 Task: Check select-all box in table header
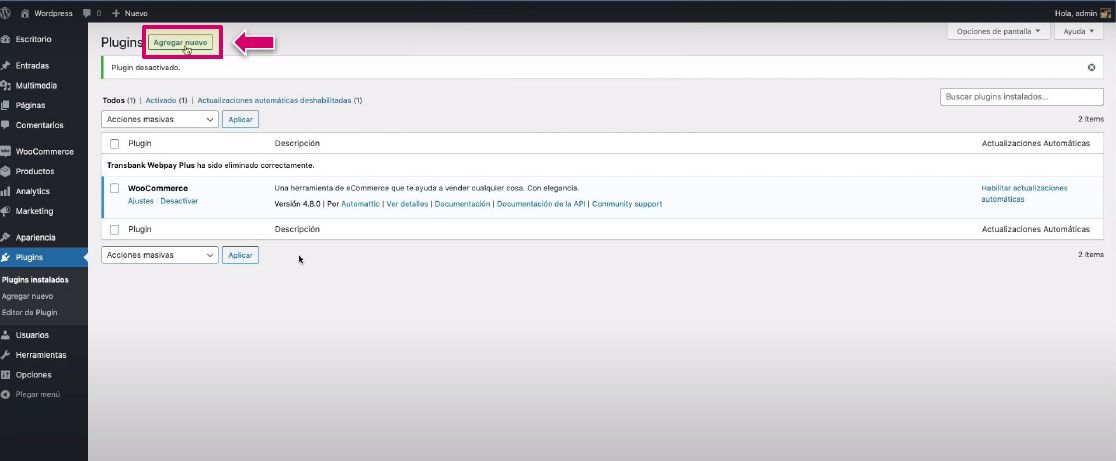point(115,144)
